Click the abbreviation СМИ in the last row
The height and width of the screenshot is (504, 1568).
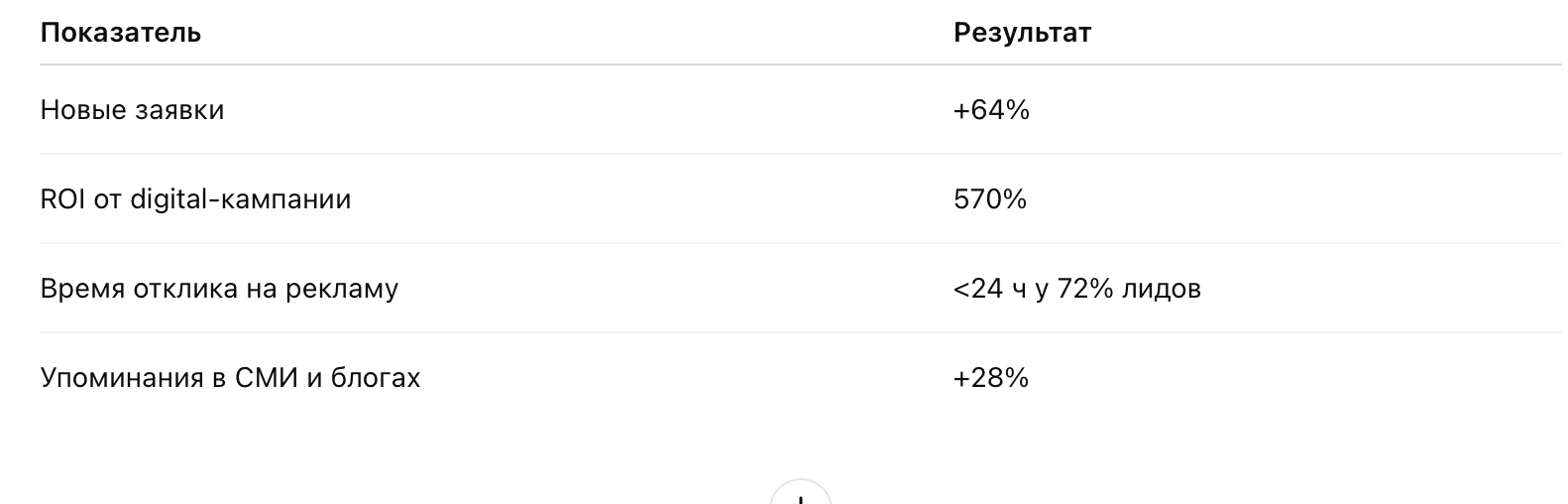(267, 378)
